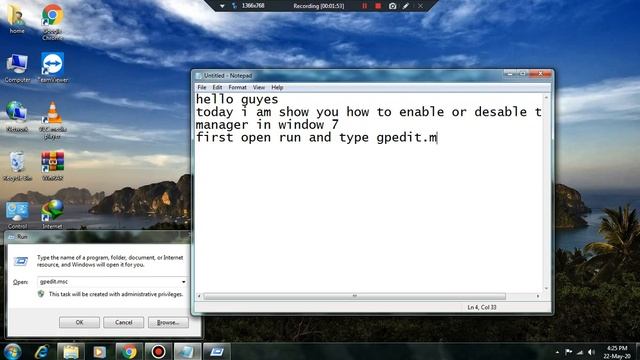Click Cancel in the Run dialog

(124, 322)
